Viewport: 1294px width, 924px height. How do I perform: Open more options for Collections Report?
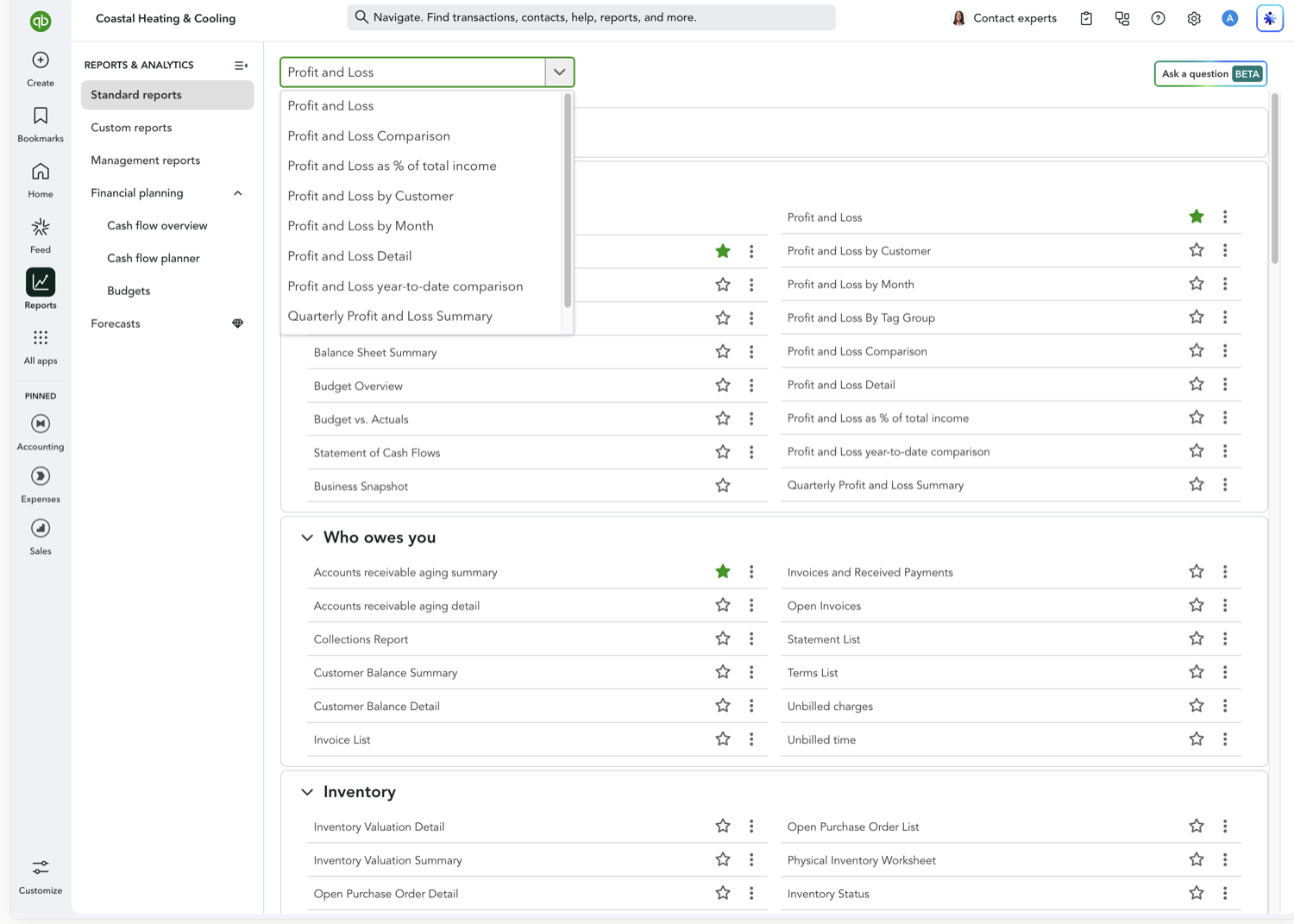751,639
